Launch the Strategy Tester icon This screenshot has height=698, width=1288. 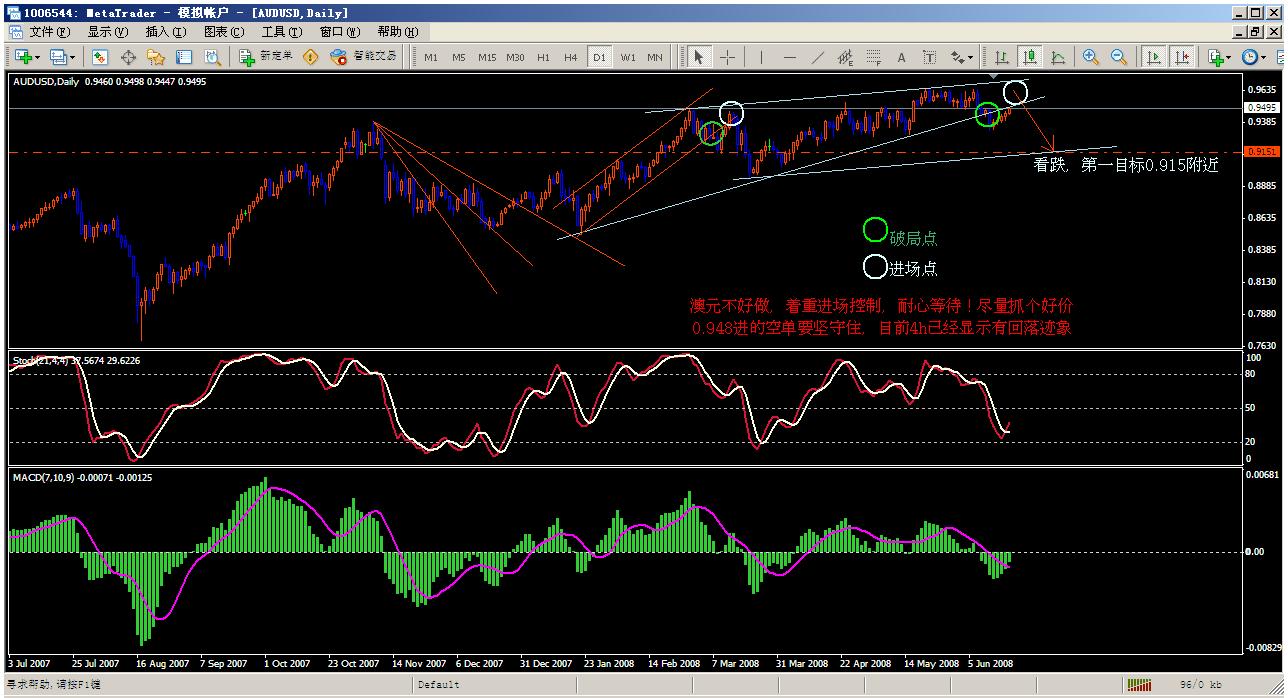[214, 57]
